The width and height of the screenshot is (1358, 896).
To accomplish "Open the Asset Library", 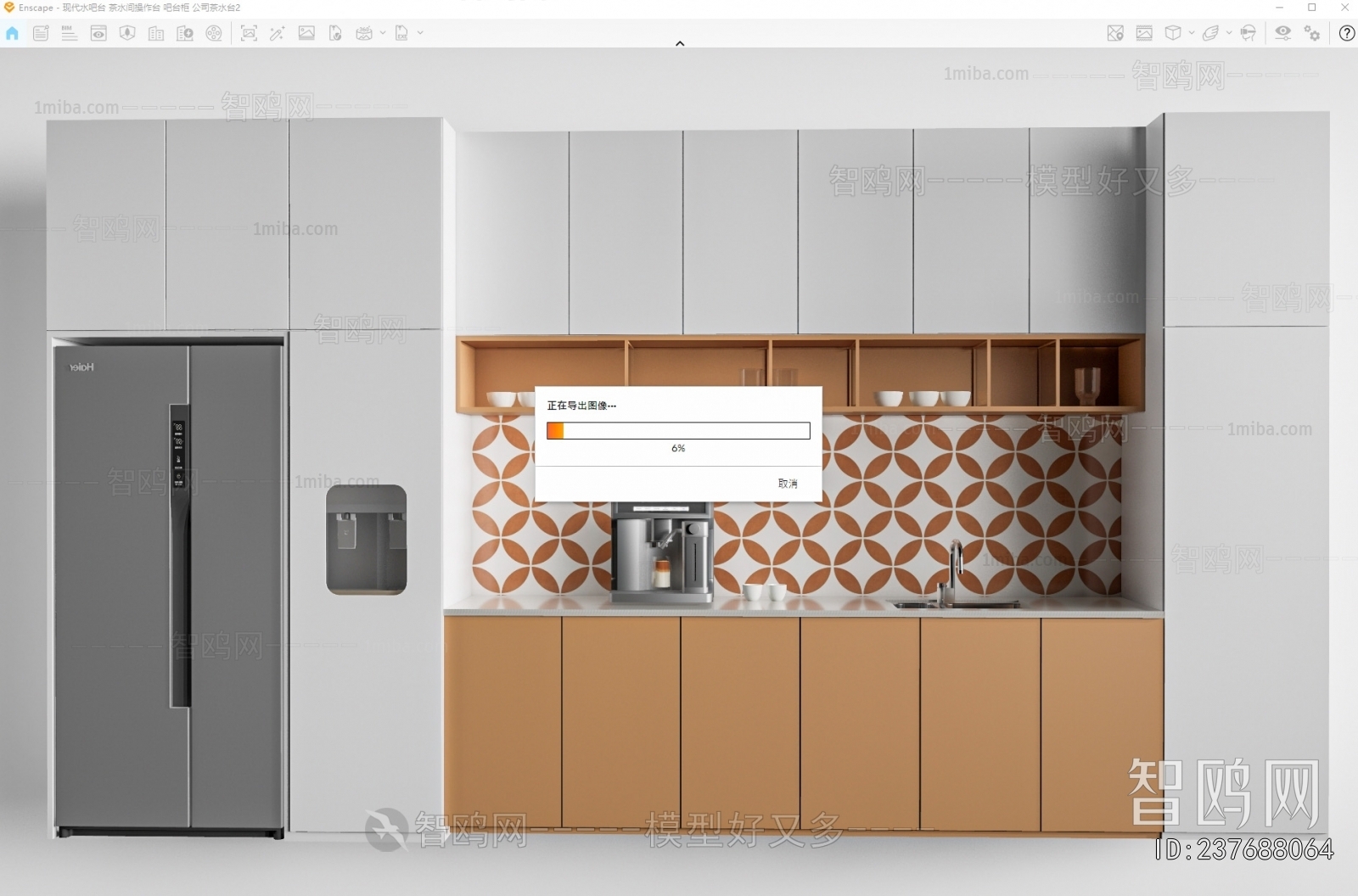I will (127, 34).
